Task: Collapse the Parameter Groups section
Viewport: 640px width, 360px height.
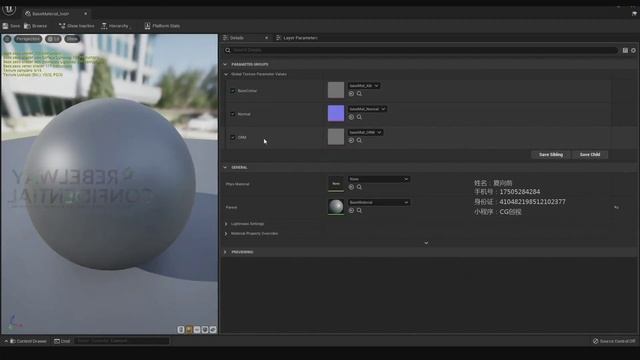Action: (225, 64)
